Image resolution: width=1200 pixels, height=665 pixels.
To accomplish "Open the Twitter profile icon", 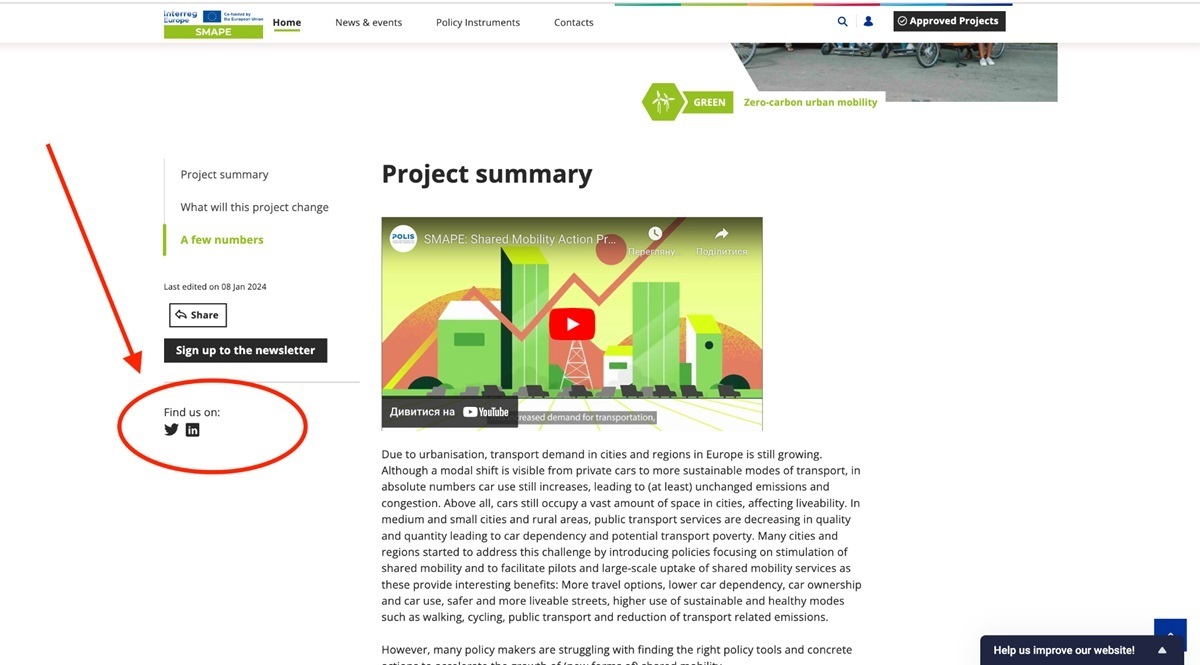I will point(171,430).
